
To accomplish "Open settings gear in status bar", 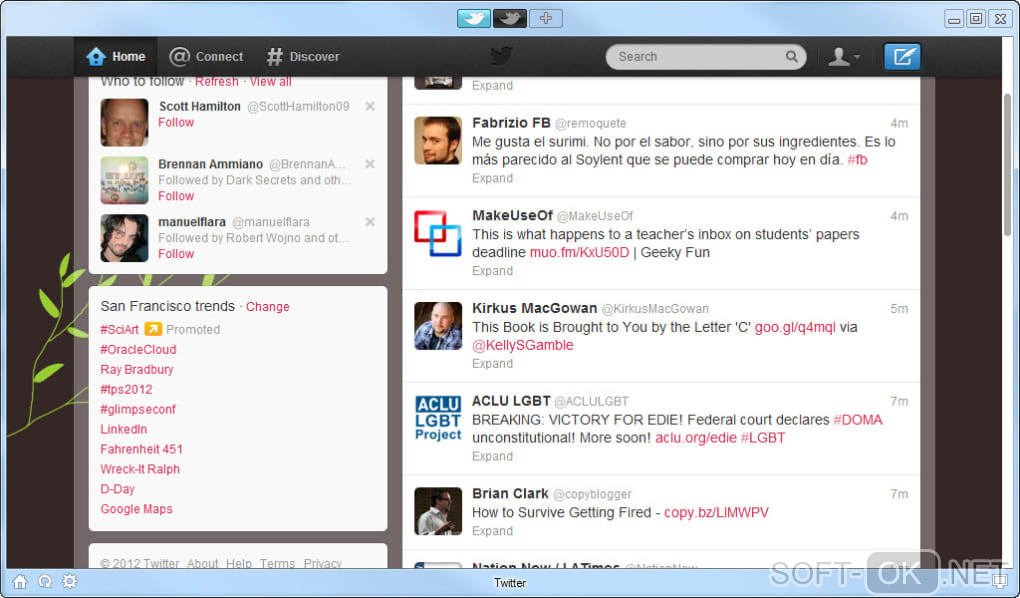I will point(70,581).
